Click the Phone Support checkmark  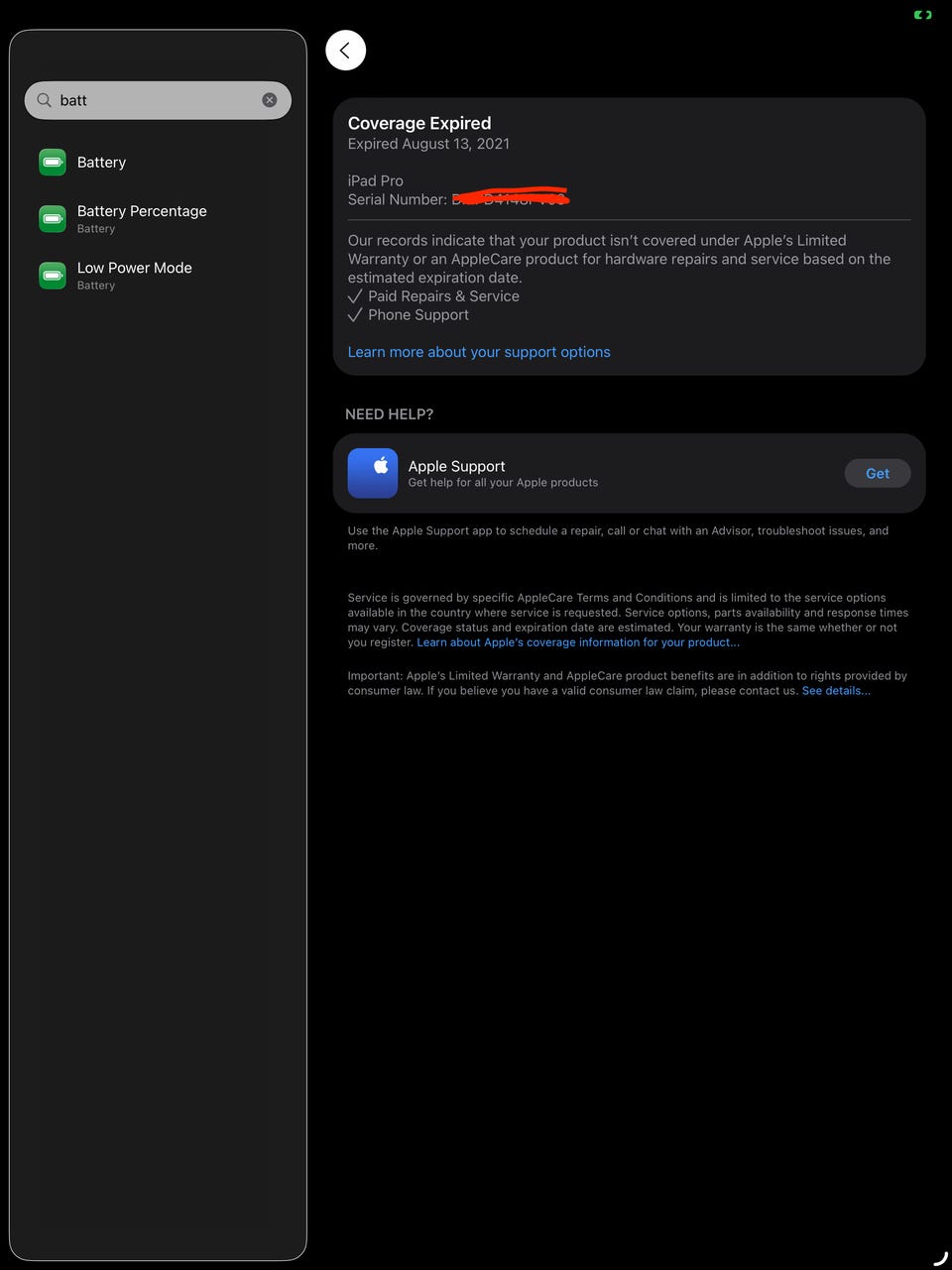coord(355,315)
